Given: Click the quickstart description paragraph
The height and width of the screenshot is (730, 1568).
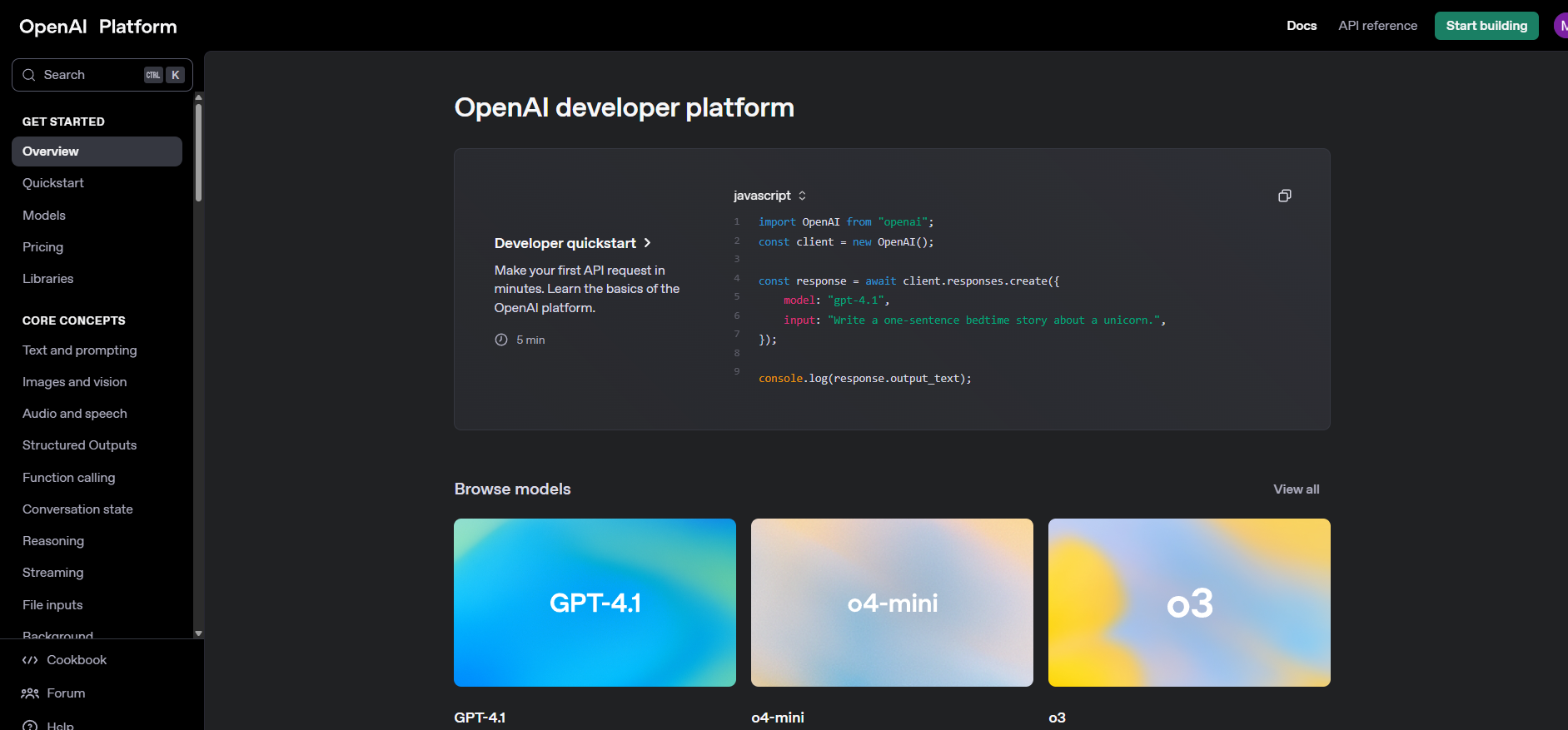Looking at the screenshot, I should 587,289.
